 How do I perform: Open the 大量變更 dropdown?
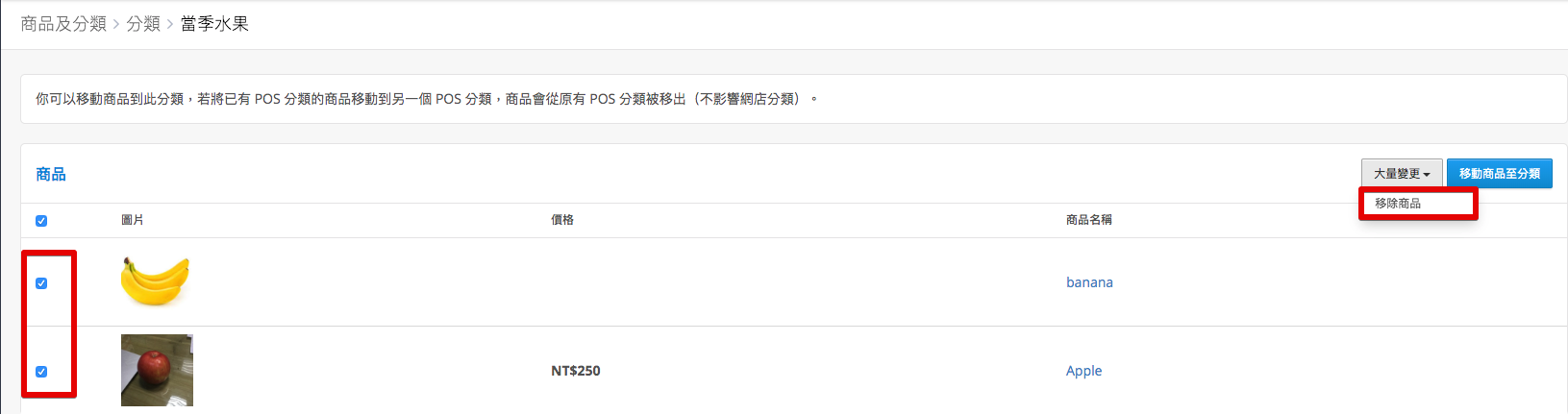1402,174
